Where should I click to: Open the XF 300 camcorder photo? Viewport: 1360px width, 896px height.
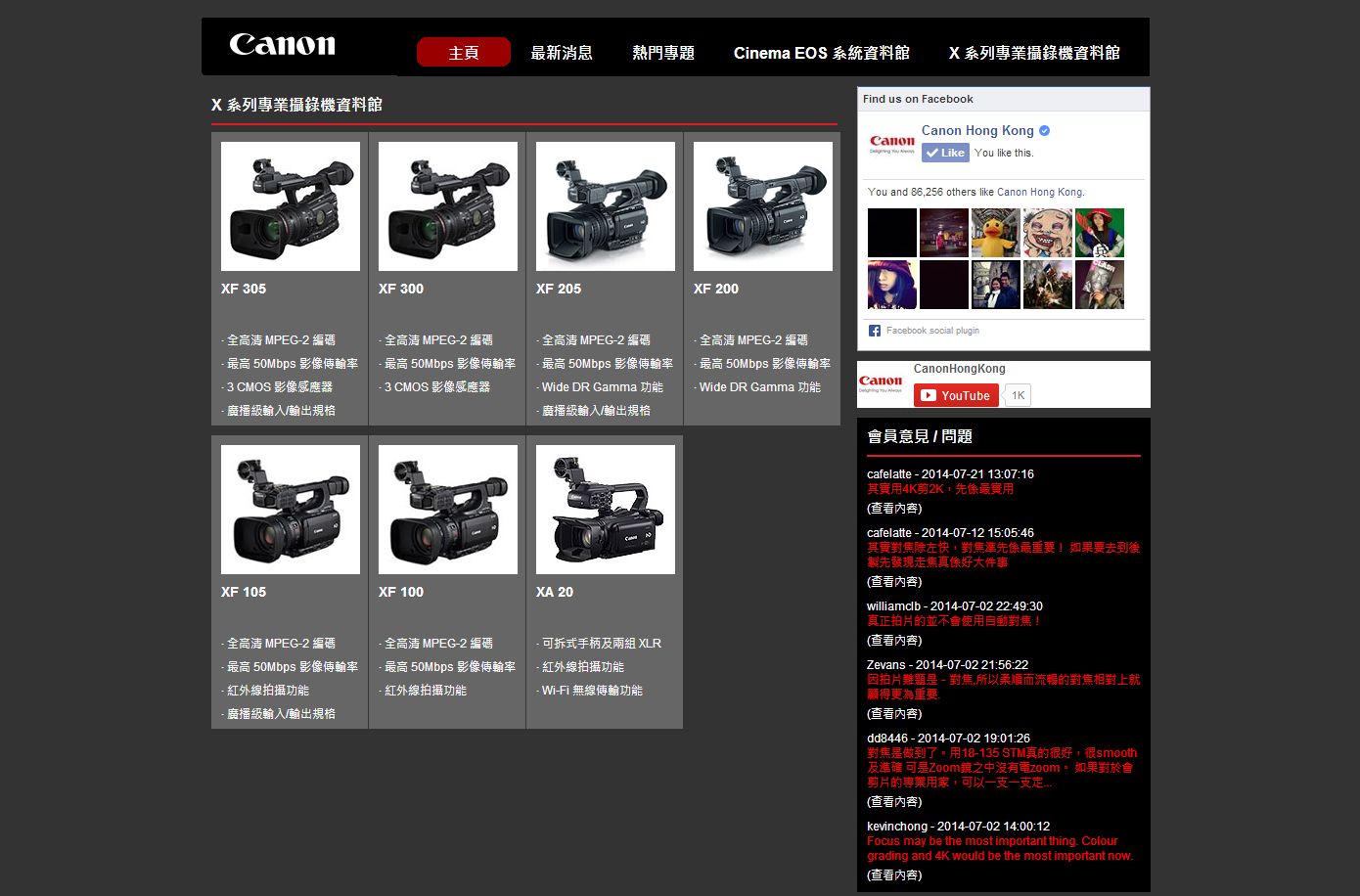[x=448, y=206]
